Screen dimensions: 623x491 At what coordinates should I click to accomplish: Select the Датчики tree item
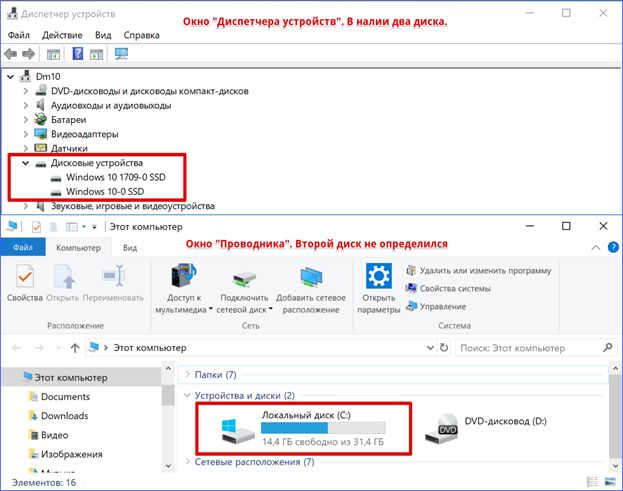pos(69,148)
